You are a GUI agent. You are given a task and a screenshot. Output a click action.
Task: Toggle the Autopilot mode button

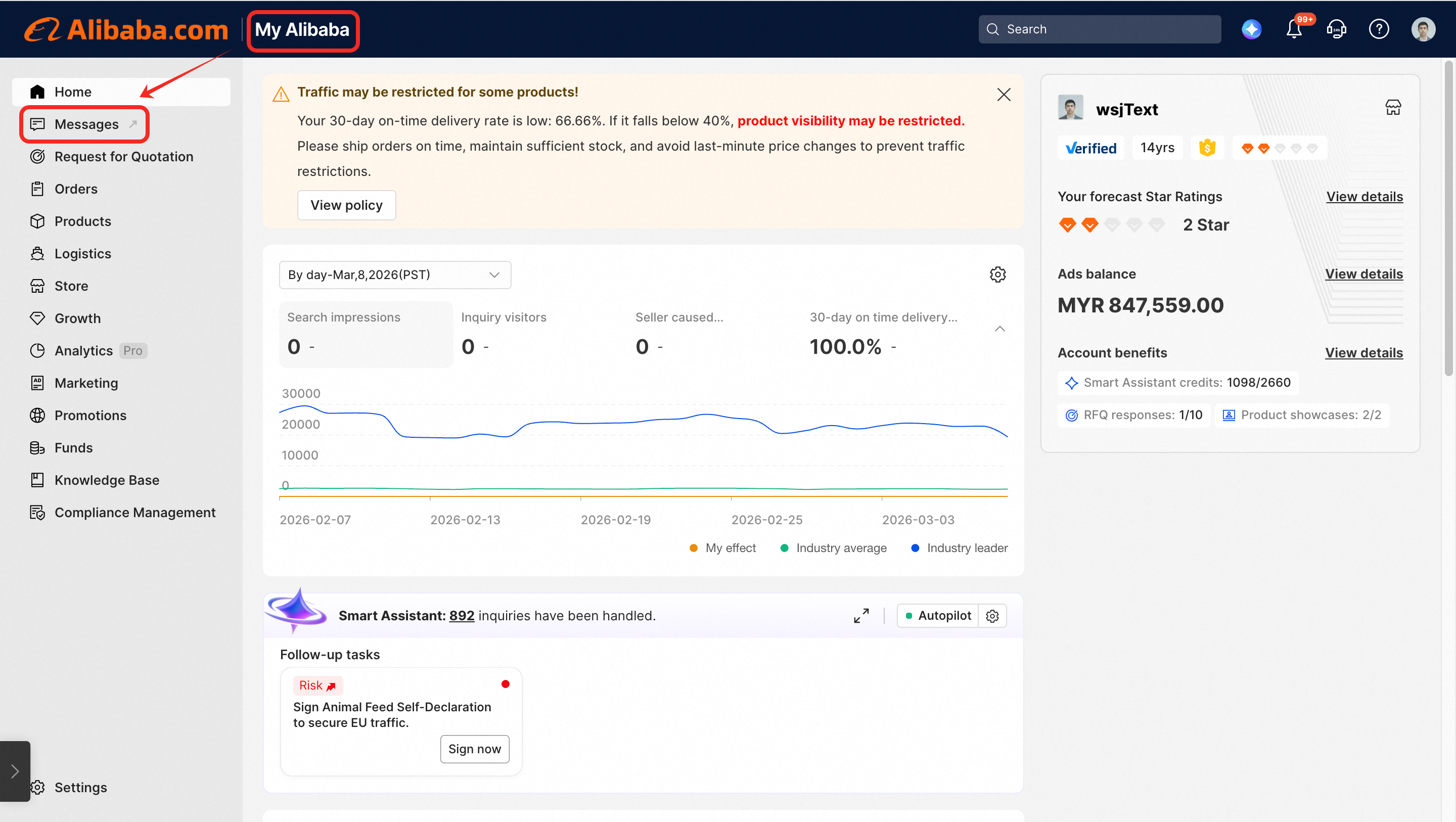(938, 616)
